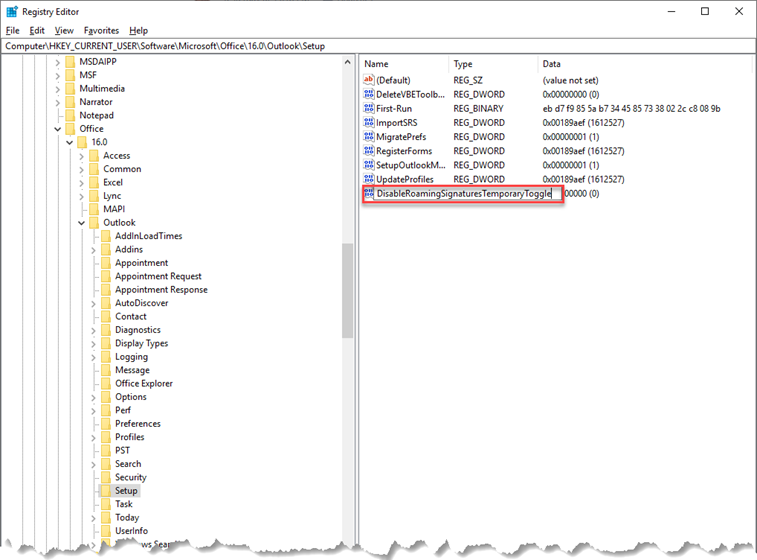Open the View menu
757x560 pixels.
click(x=64, y=30)
